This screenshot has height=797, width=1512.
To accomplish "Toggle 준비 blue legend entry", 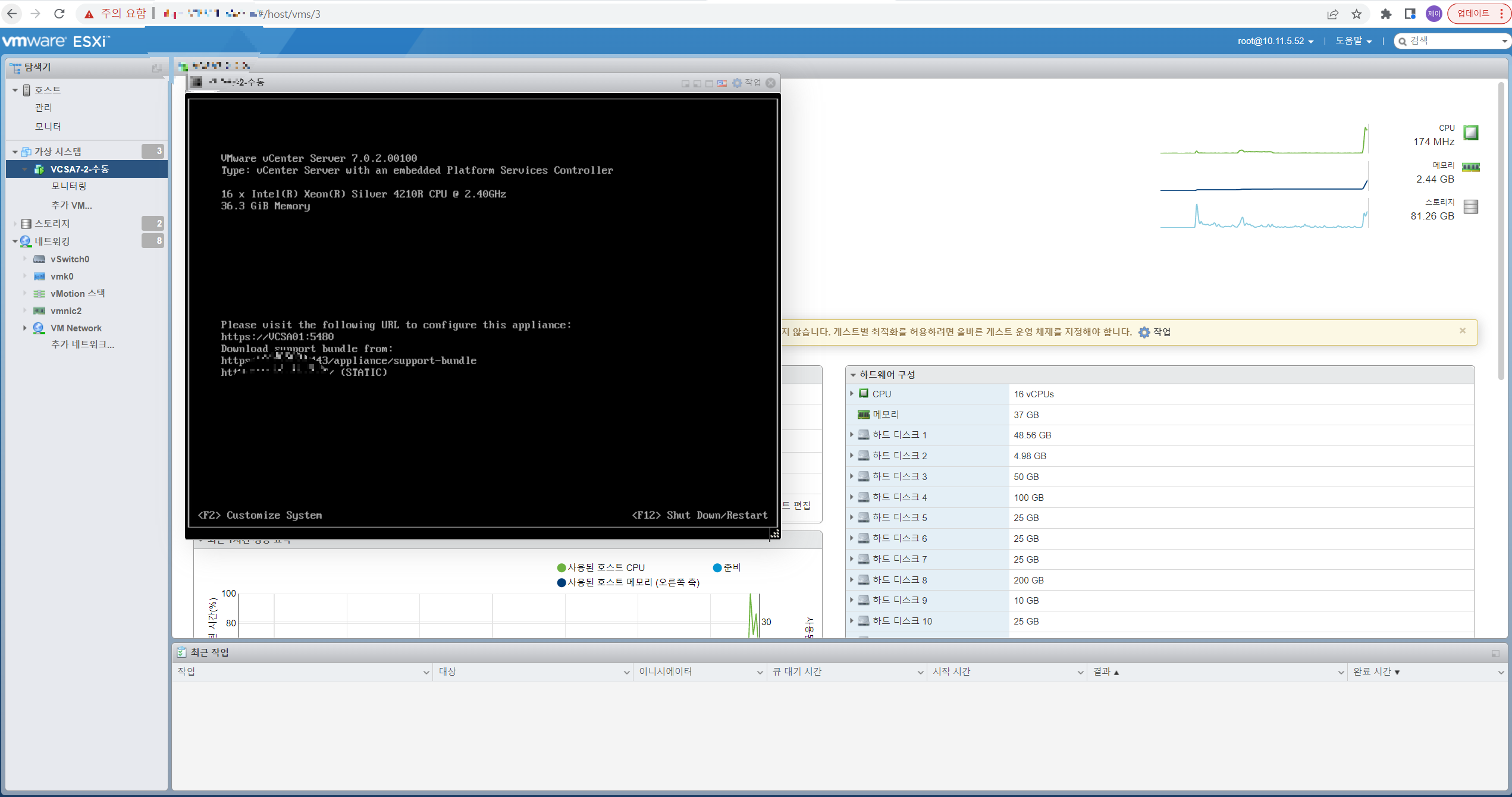I will (727, 567).
